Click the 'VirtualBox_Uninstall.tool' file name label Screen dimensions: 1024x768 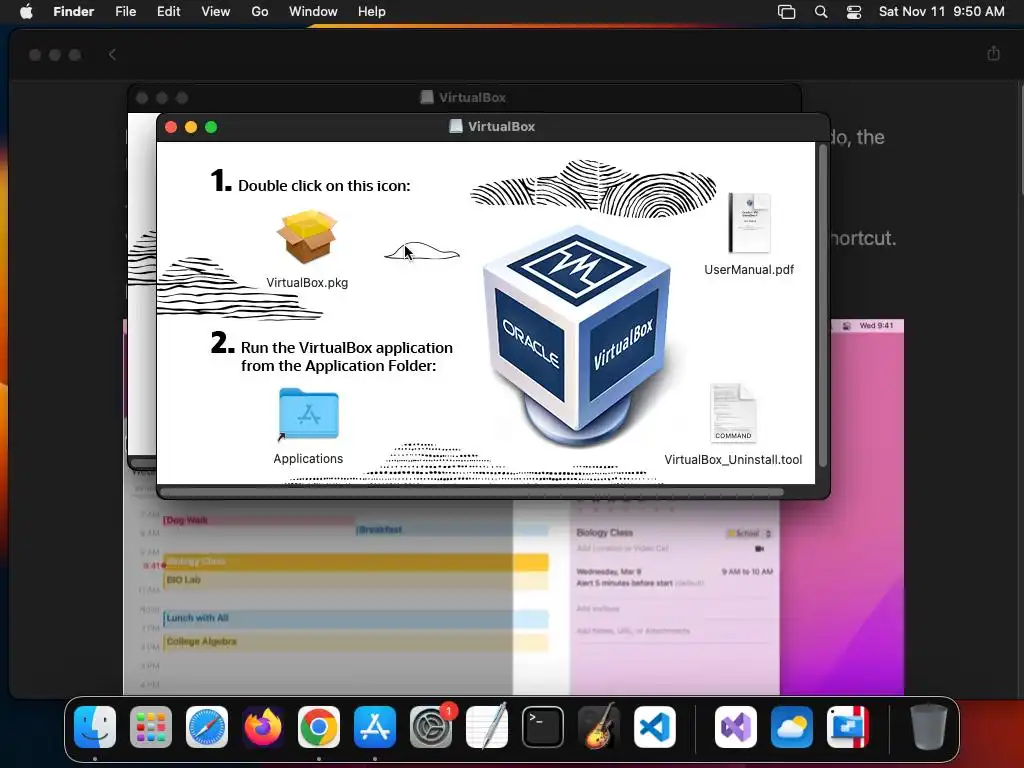pos(733,460)
